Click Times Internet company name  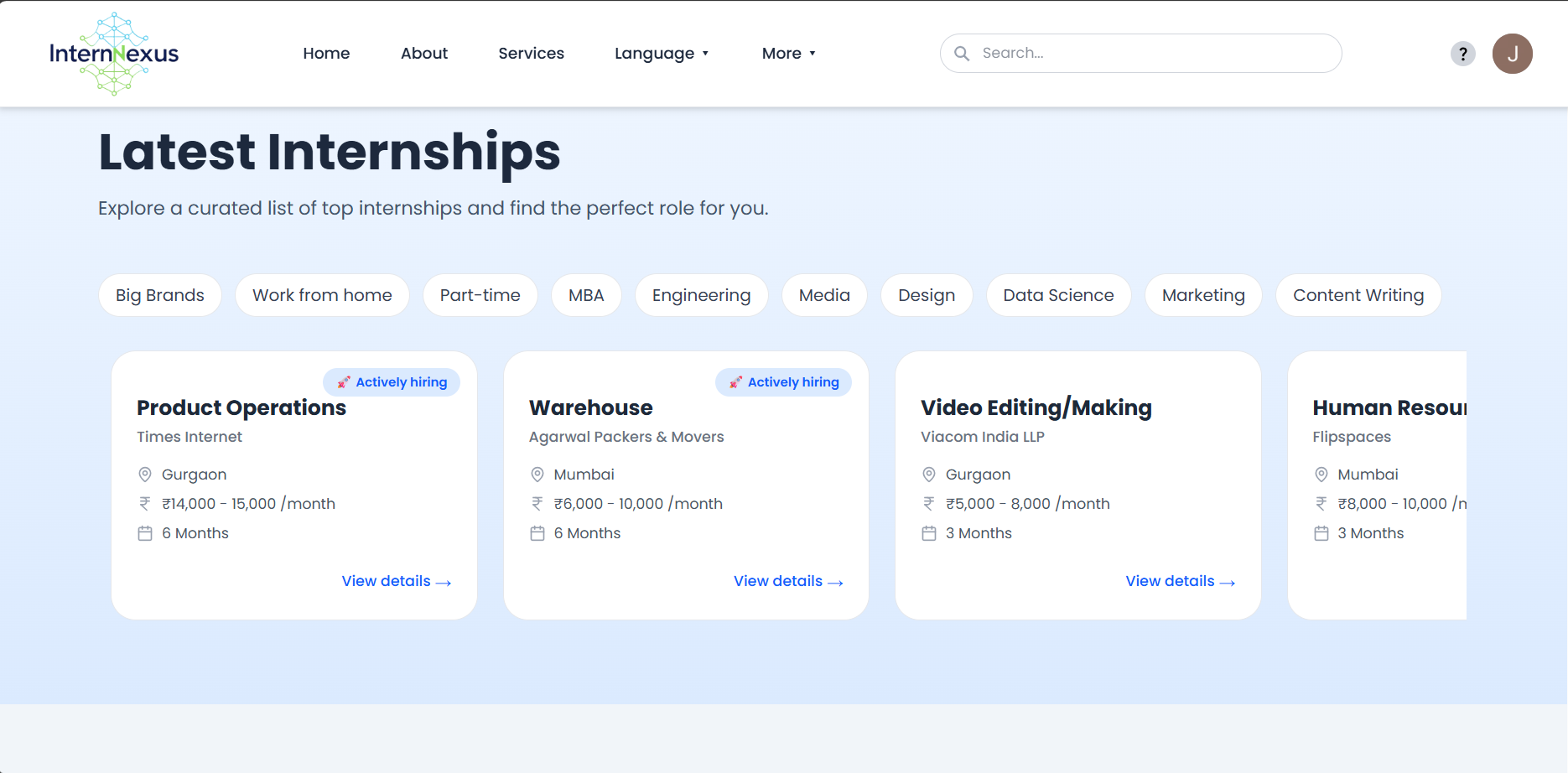tap(190, 437)
